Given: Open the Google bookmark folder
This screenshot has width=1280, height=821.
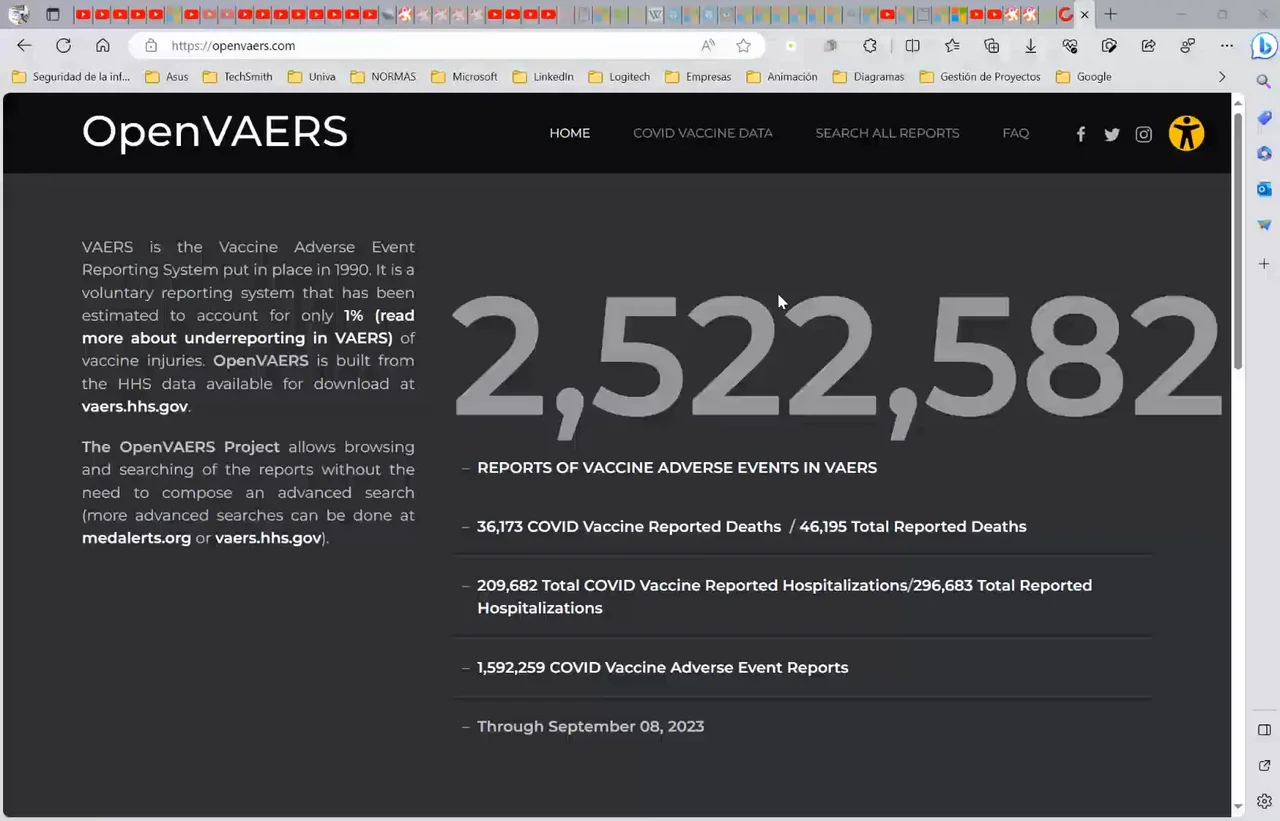Looking at the screenshot, I should pos(1083,77).
